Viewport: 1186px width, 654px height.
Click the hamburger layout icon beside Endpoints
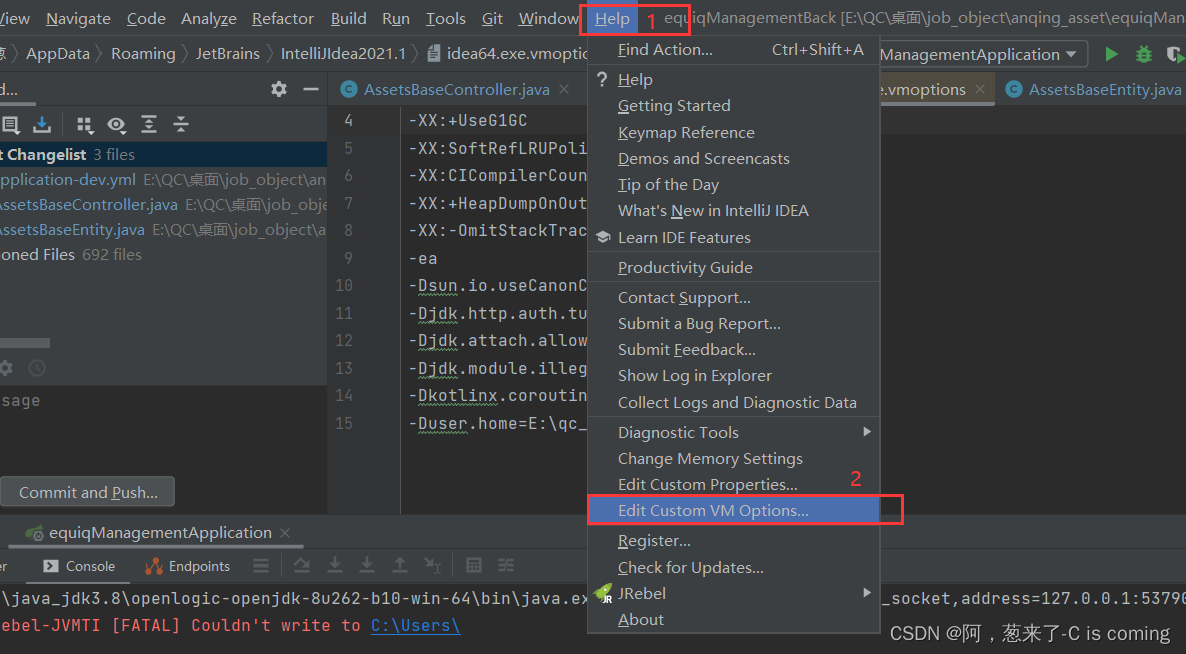point(261,566)
